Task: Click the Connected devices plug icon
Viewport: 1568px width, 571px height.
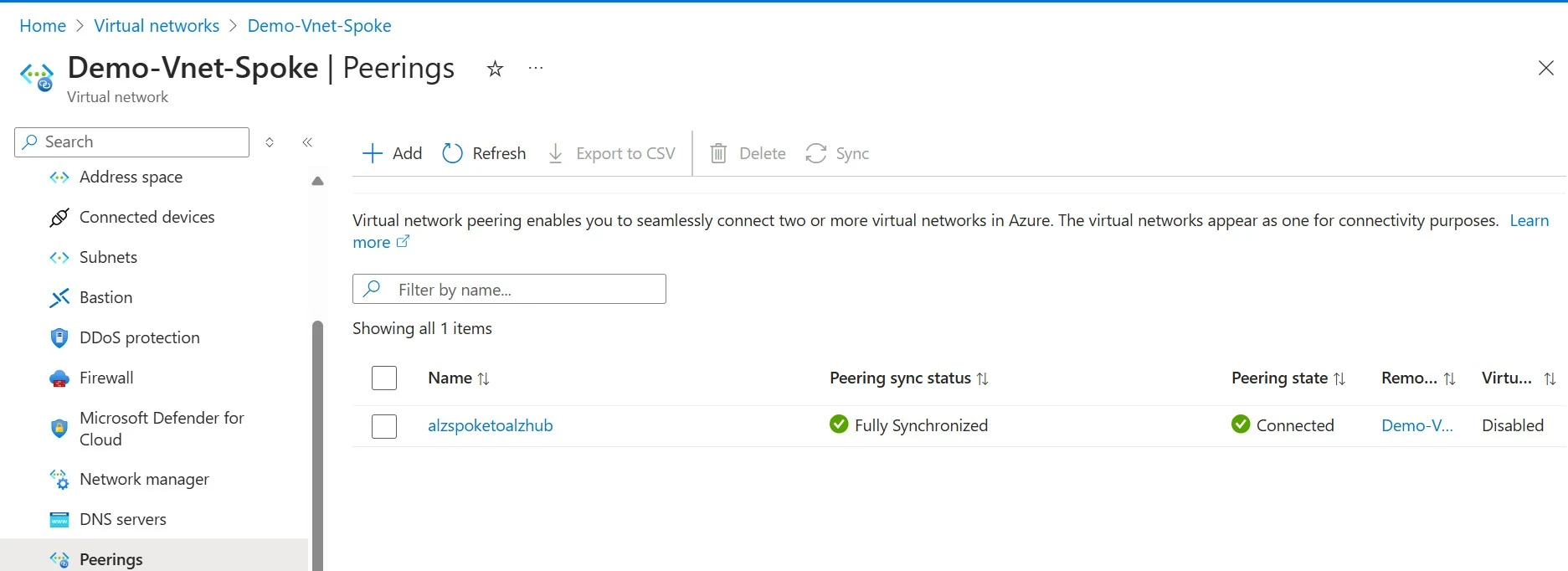Action: point(59,218)
